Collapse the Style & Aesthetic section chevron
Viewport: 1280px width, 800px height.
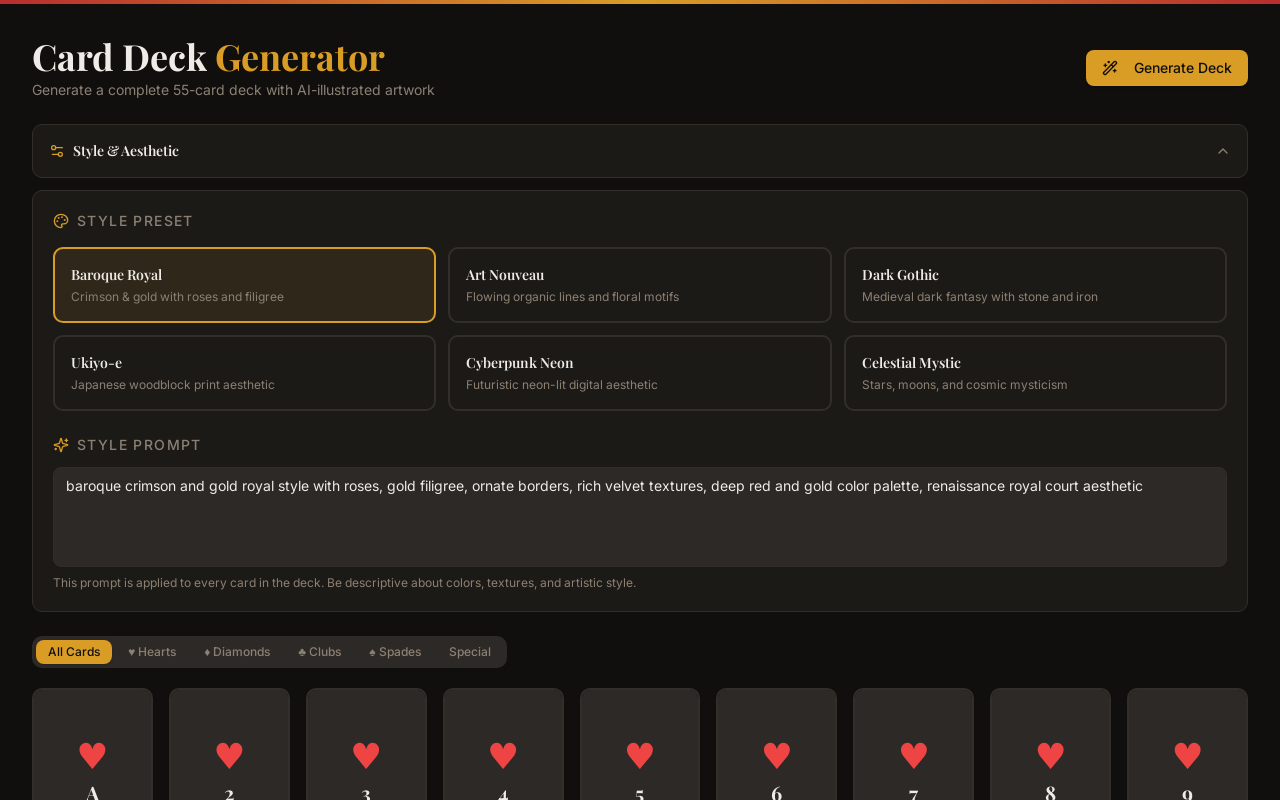pyautogui.click(x=1223, y=151)
